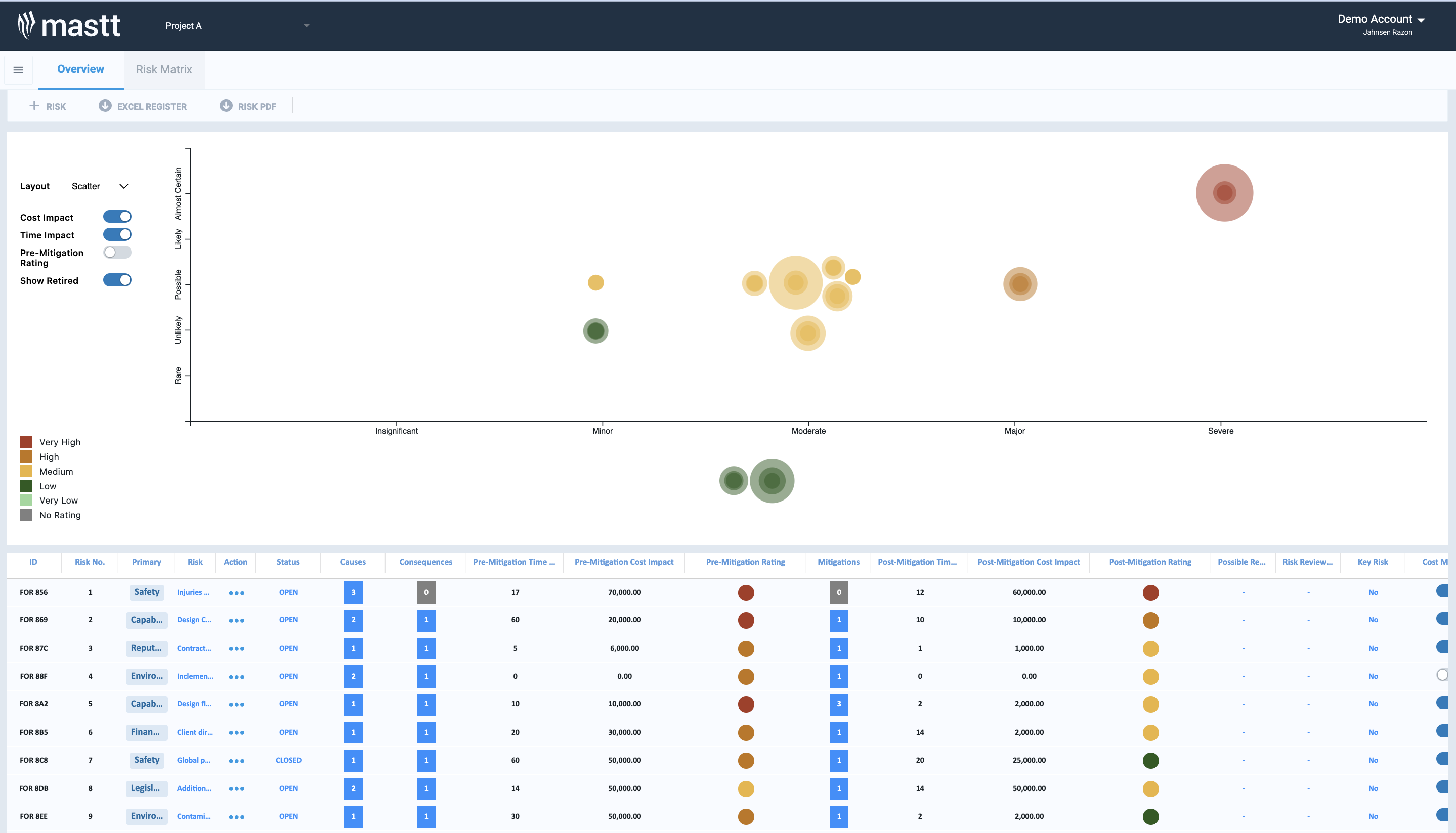Screen dimensions: 1456x833
Task: Switch to the Risk Matrix tab
Action: (x=163, y=70)
